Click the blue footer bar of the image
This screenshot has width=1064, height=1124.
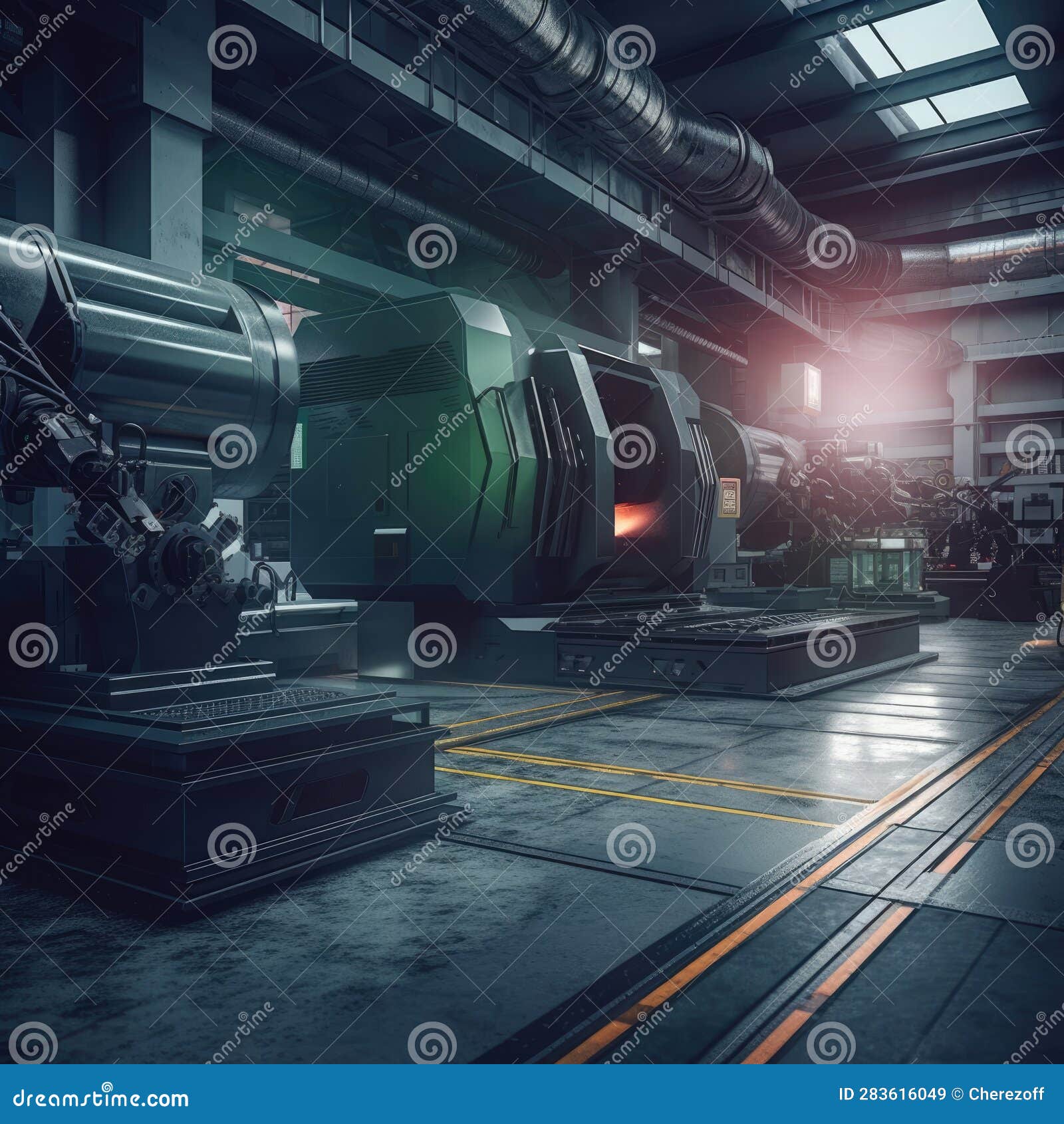pos(532,1097)
